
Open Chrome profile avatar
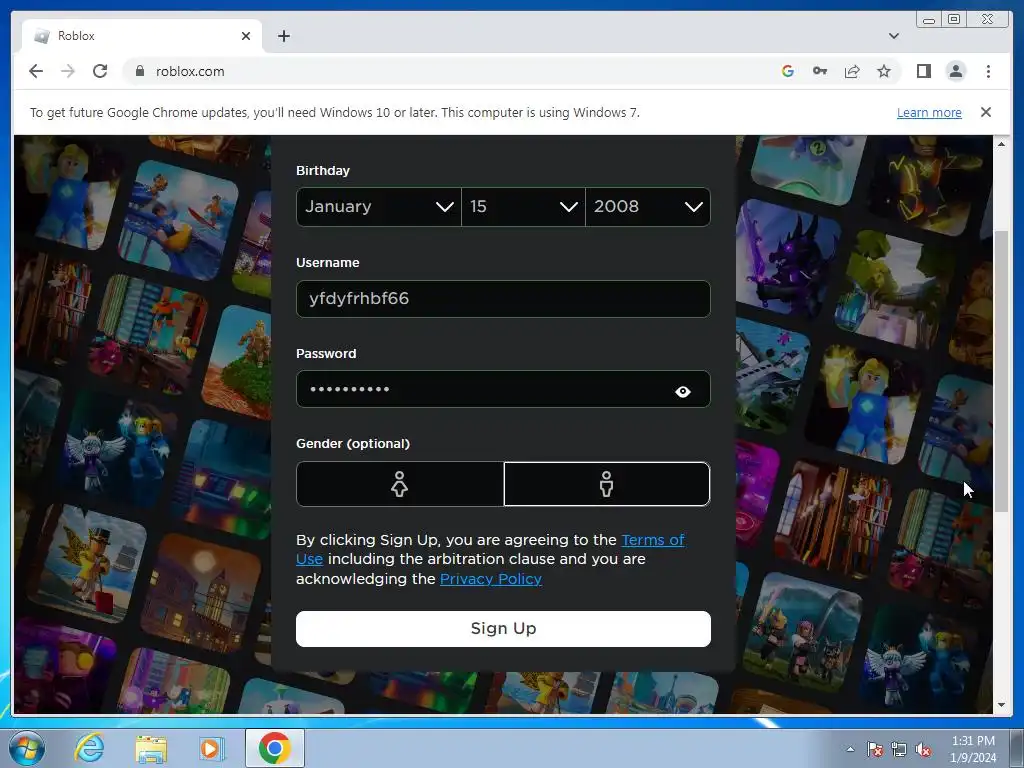[955, 71]
